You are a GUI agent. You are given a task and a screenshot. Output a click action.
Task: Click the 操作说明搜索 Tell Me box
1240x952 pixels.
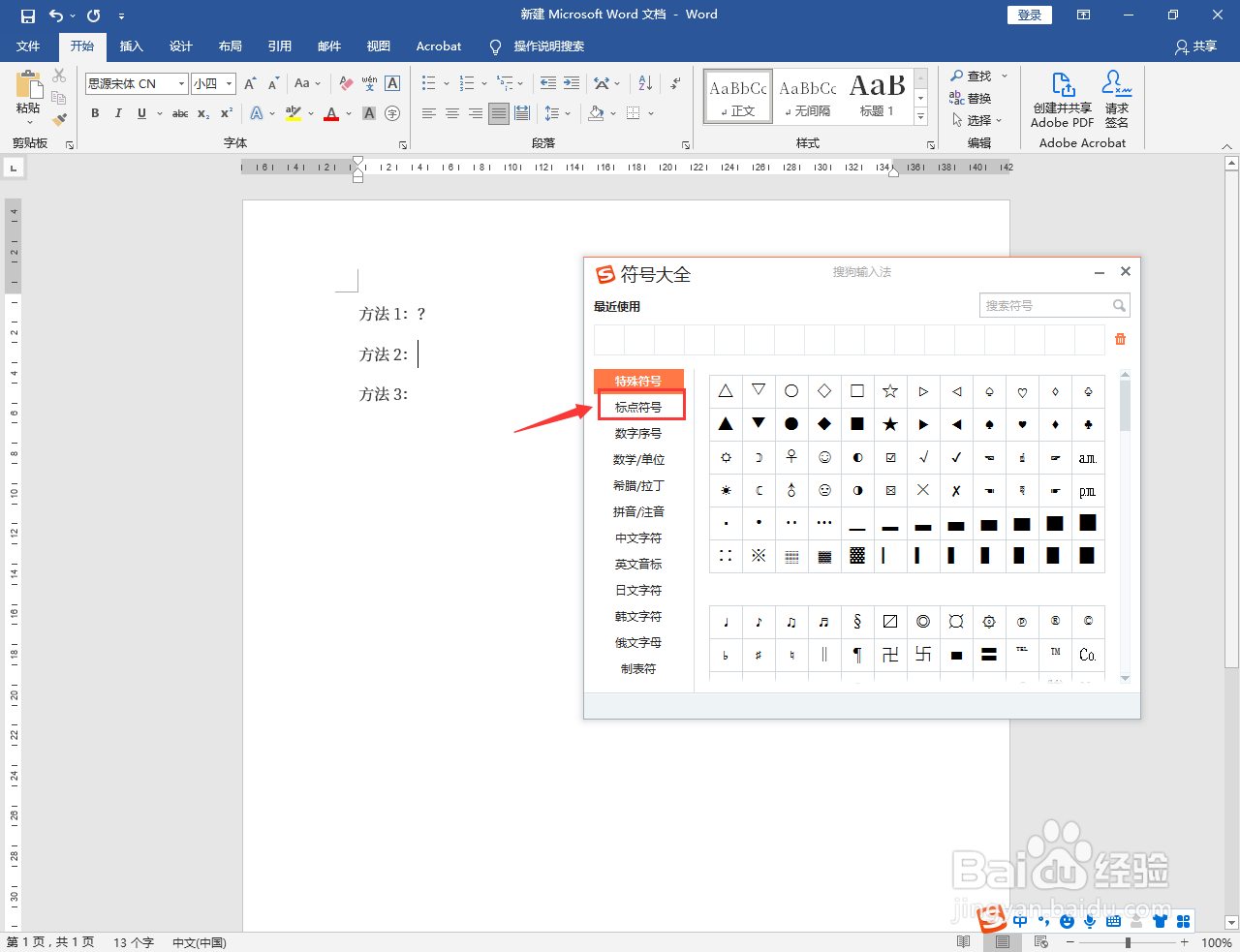tap(538, 46)
